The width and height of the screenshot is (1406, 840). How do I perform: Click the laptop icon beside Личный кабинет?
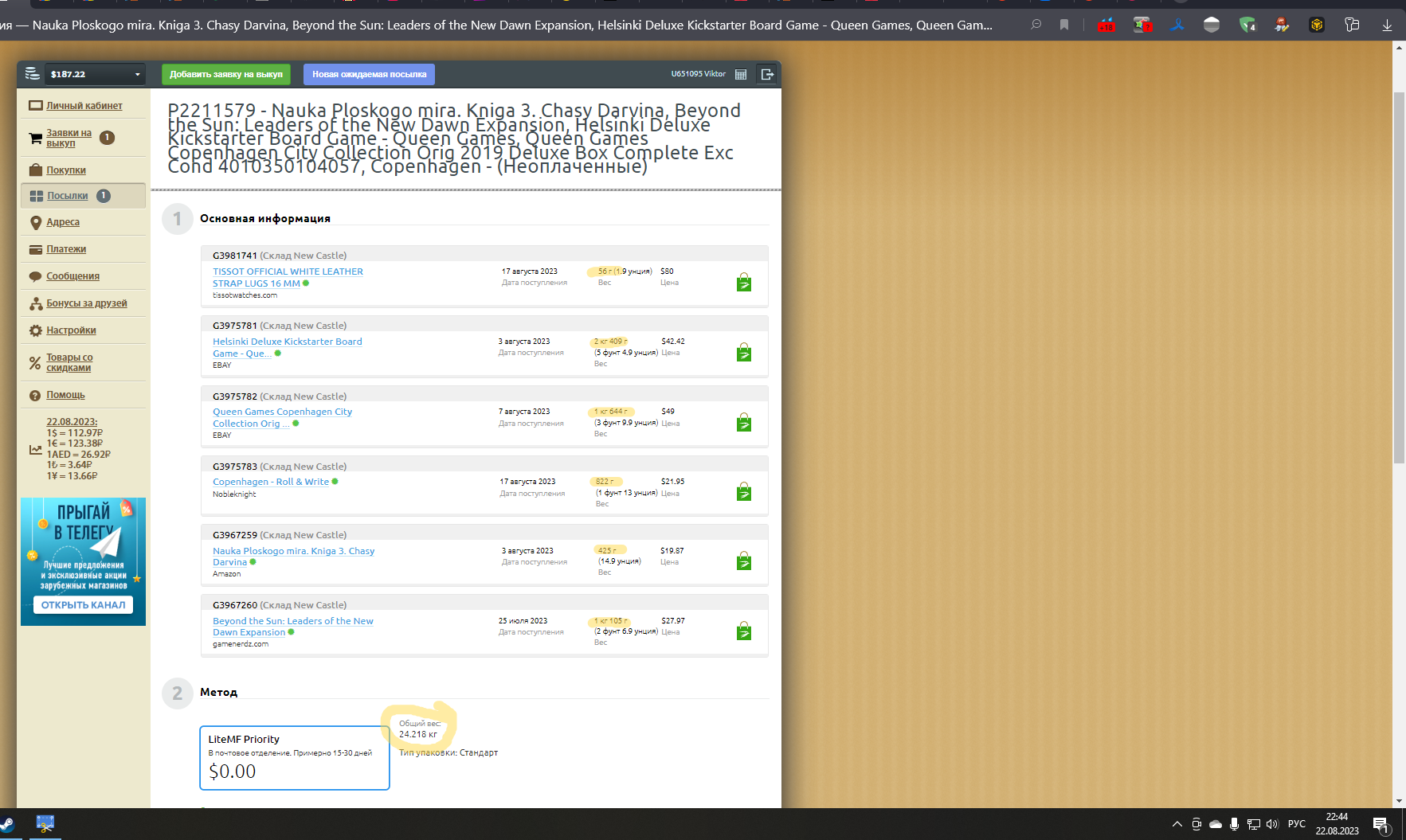35,105
